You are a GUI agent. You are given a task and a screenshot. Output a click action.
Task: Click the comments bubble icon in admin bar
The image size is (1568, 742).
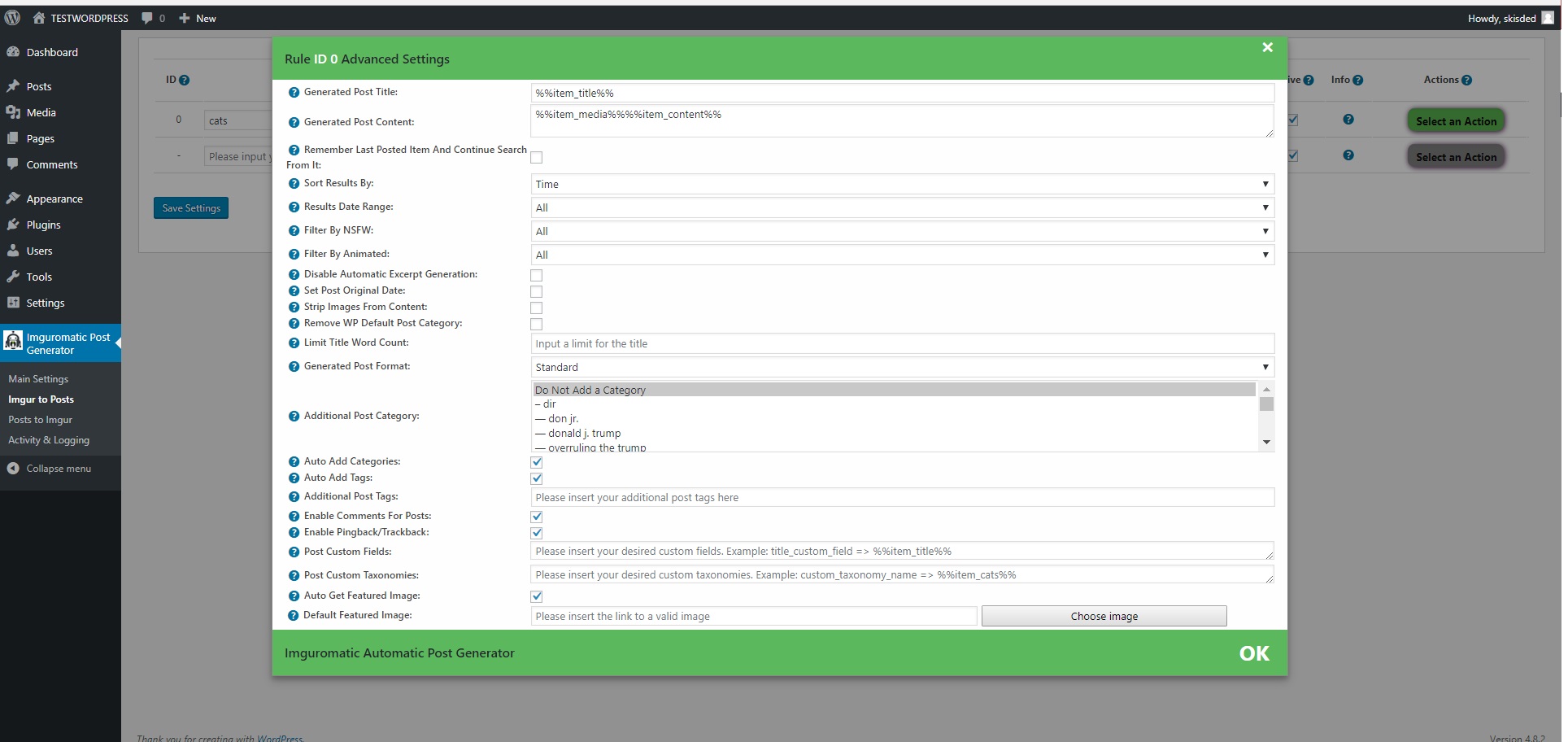click(146, 18)
